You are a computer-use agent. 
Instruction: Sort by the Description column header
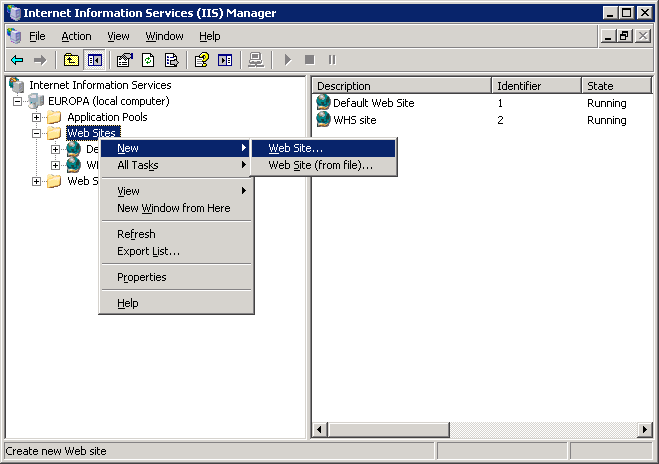401,86
